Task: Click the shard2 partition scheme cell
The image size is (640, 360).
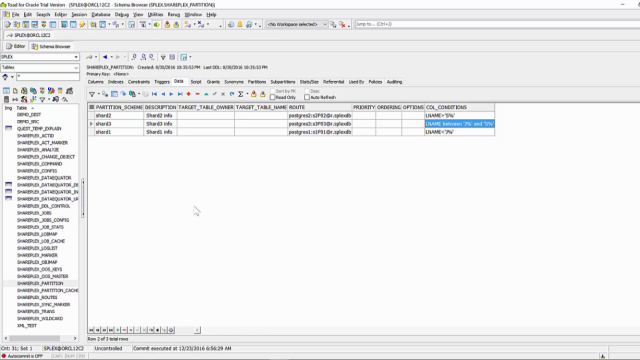Action: click(x=119, y=116)
